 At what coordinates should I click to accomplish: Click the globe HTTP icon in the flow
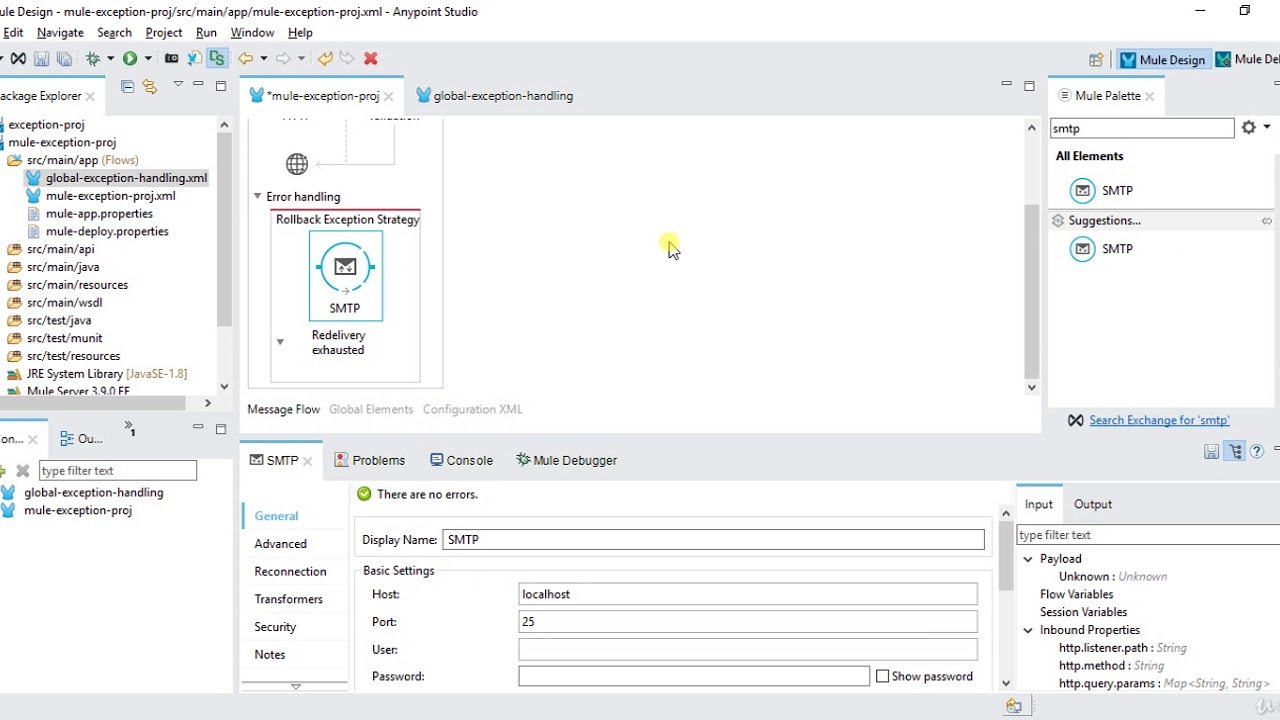(x=297, y=163)
